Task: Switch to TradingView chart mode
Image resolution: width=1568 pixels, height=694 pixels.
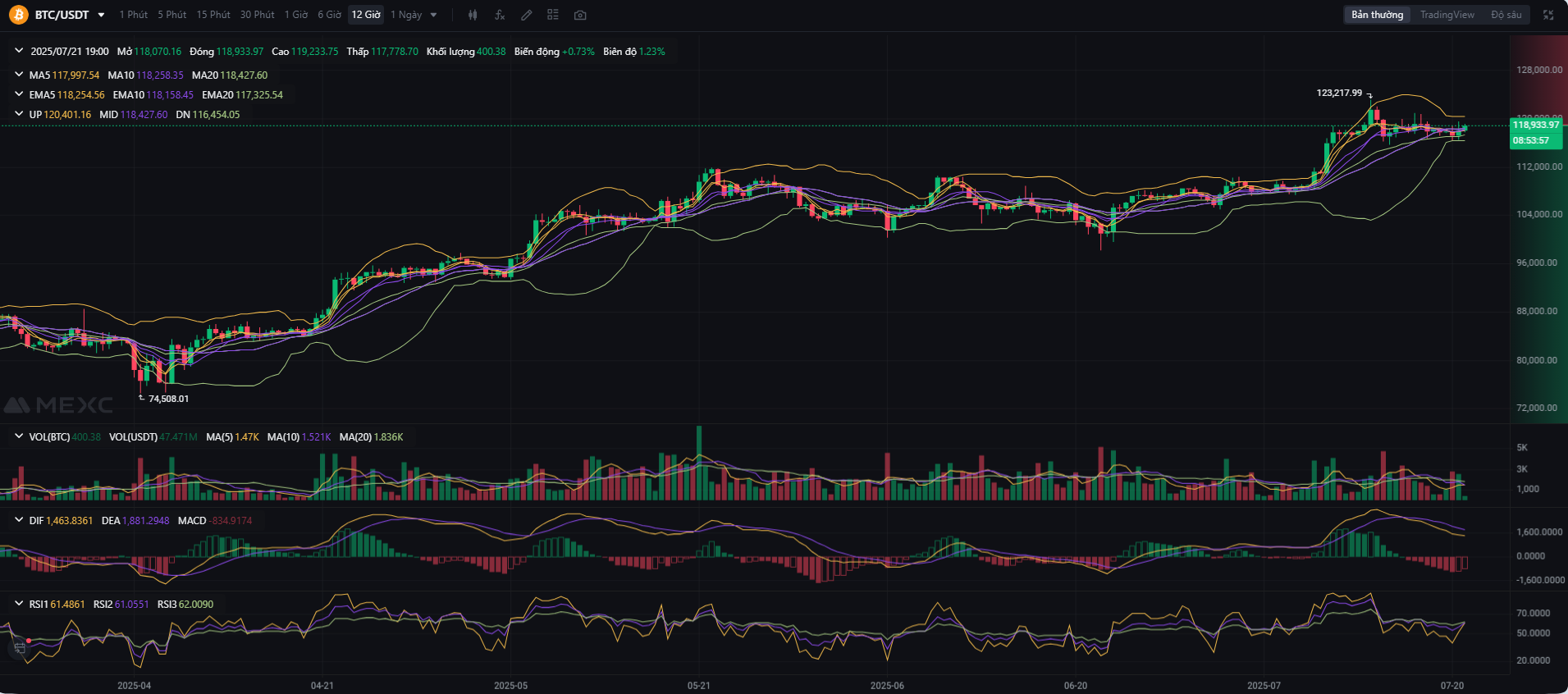Action: (x=1447, y=15)
